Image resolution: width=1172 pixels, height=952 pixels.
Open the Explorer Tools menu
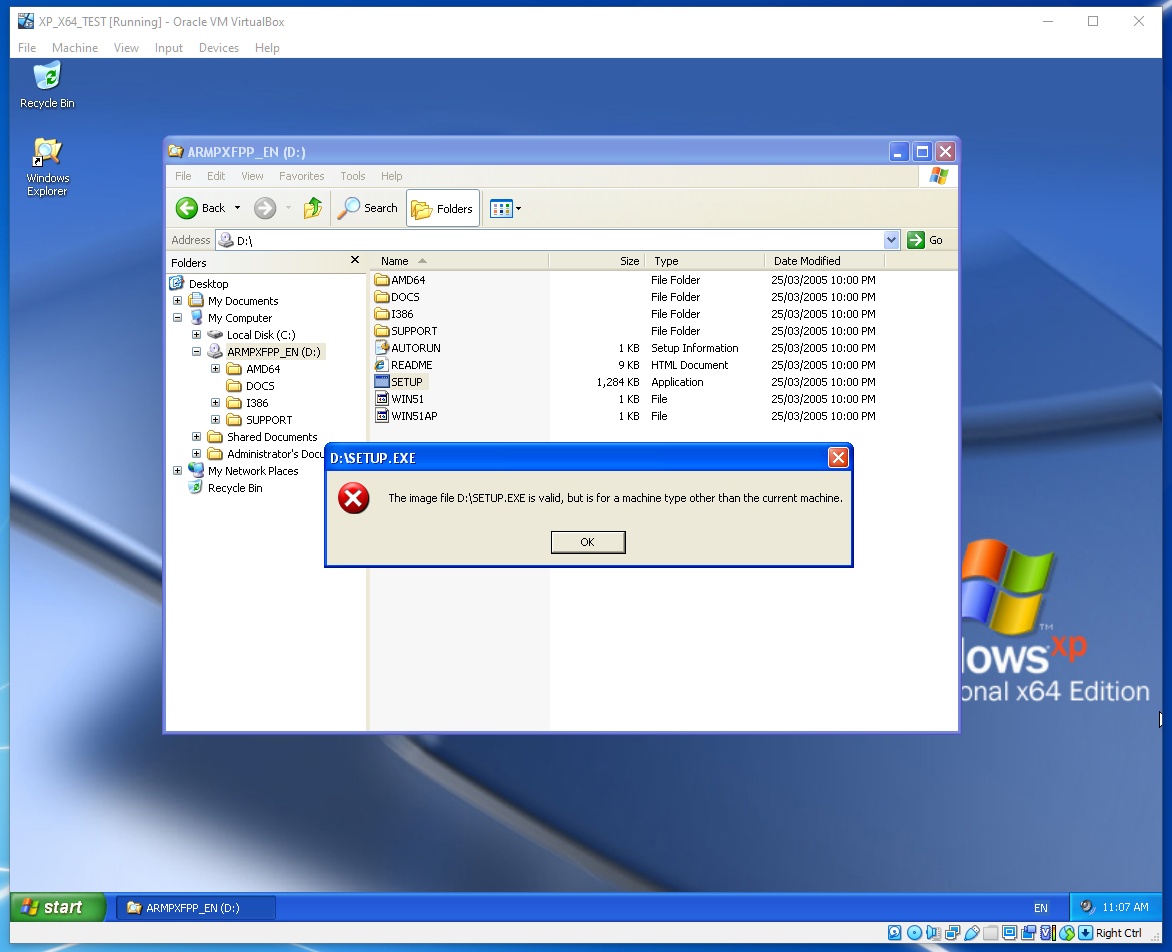(x=353, y=176)
